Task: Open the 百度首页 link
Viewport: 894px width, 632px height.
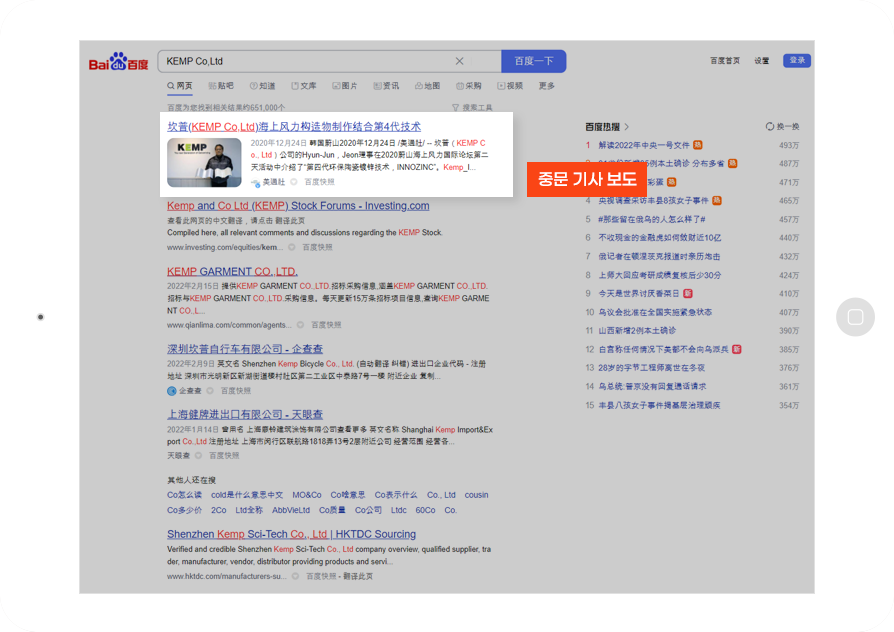Action: point(725,61)
